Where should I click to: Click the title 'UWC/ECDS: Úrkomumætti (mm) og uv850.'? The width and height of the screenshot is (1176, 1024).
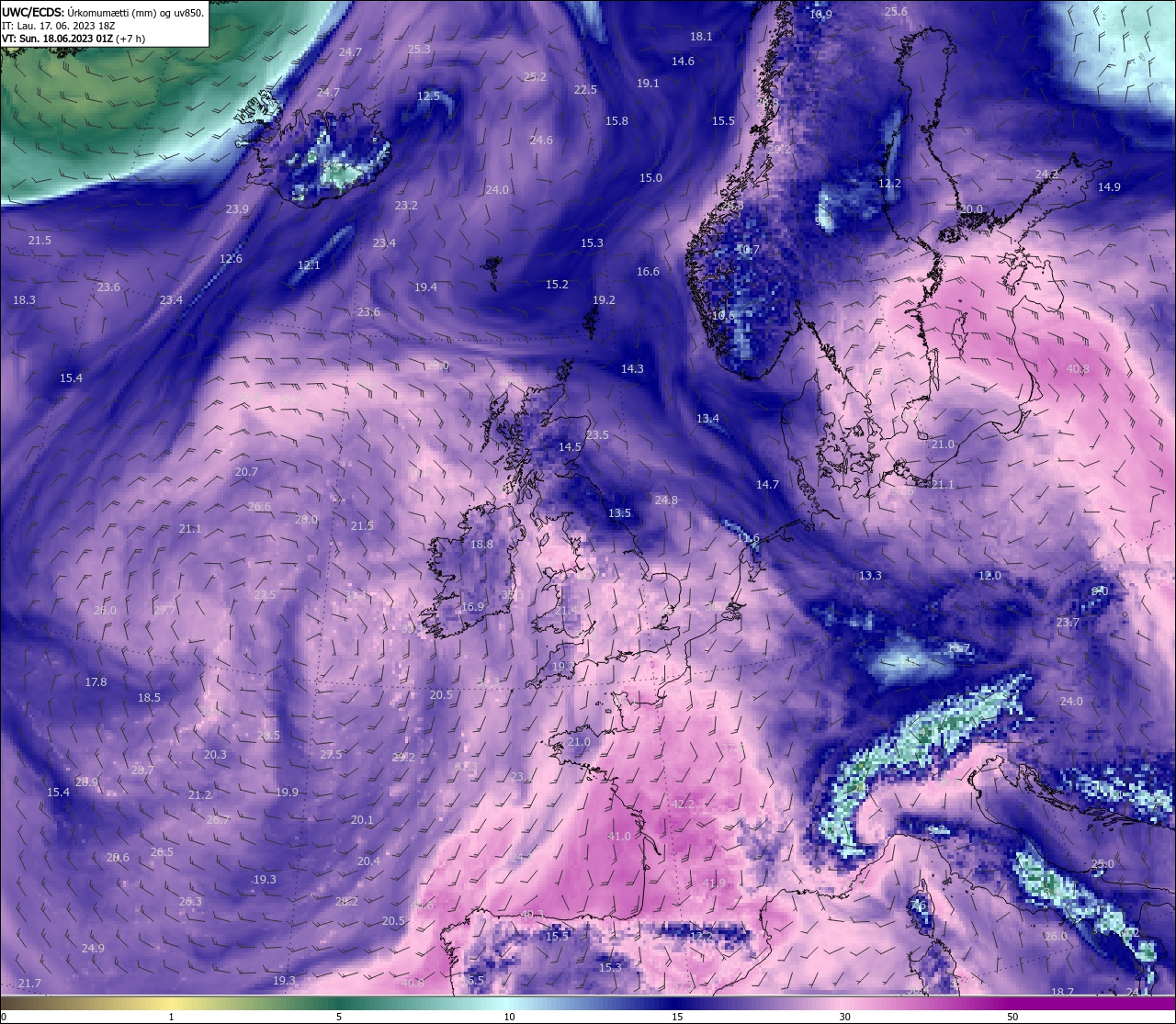(103, 12)
